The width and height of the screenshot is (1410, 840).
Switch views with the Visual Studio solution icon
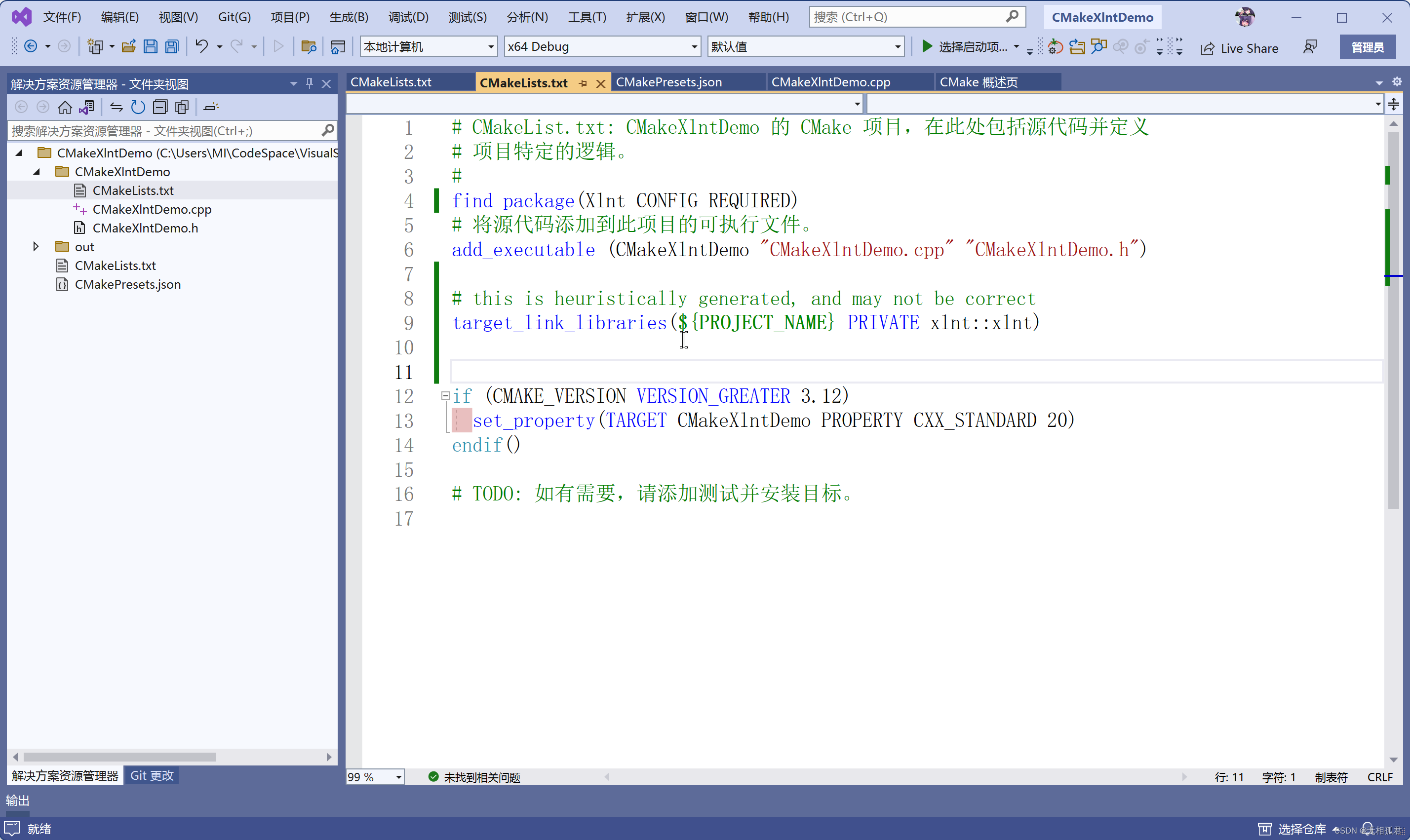[86, 107]
